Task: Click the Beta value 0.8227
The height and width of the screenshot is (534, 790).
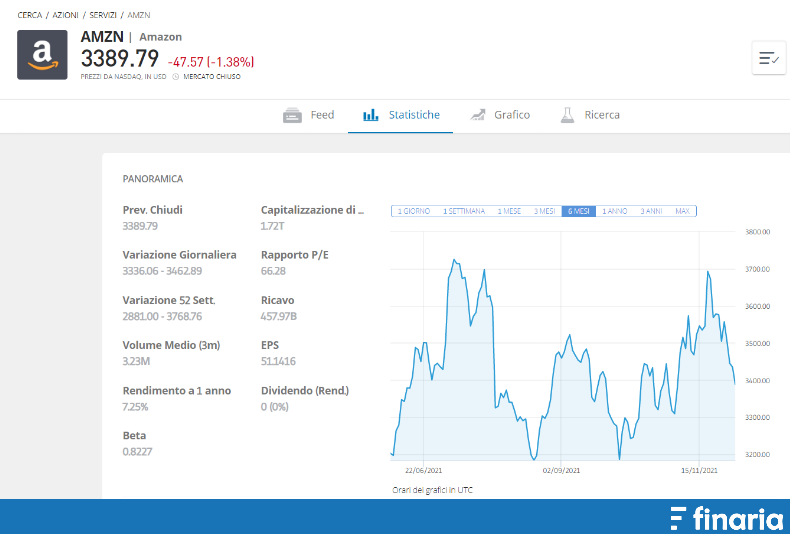Action: click(x=137, y=451)
